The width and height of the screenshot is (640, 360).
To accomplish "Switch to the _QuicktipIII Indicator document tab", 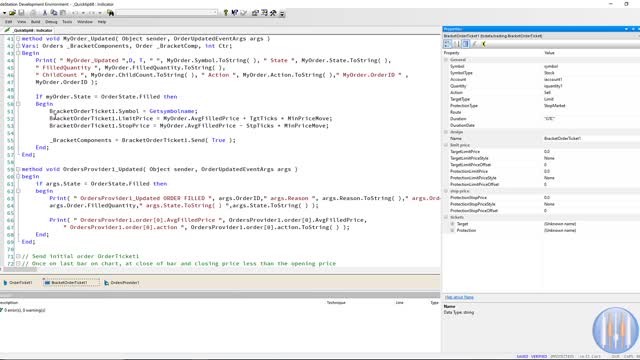I will [x=28, y=30].
